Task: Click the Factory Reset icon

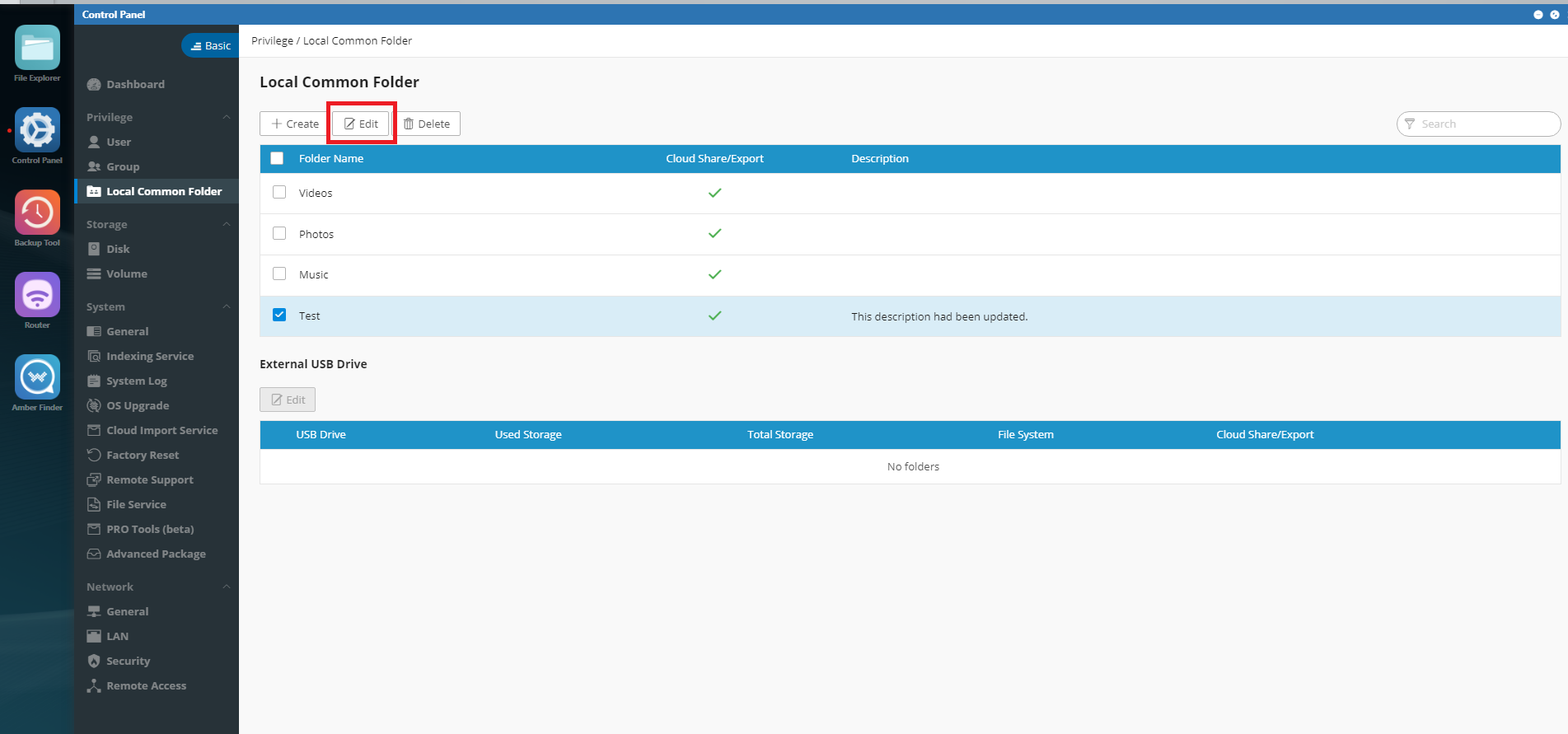Action: 94,455
